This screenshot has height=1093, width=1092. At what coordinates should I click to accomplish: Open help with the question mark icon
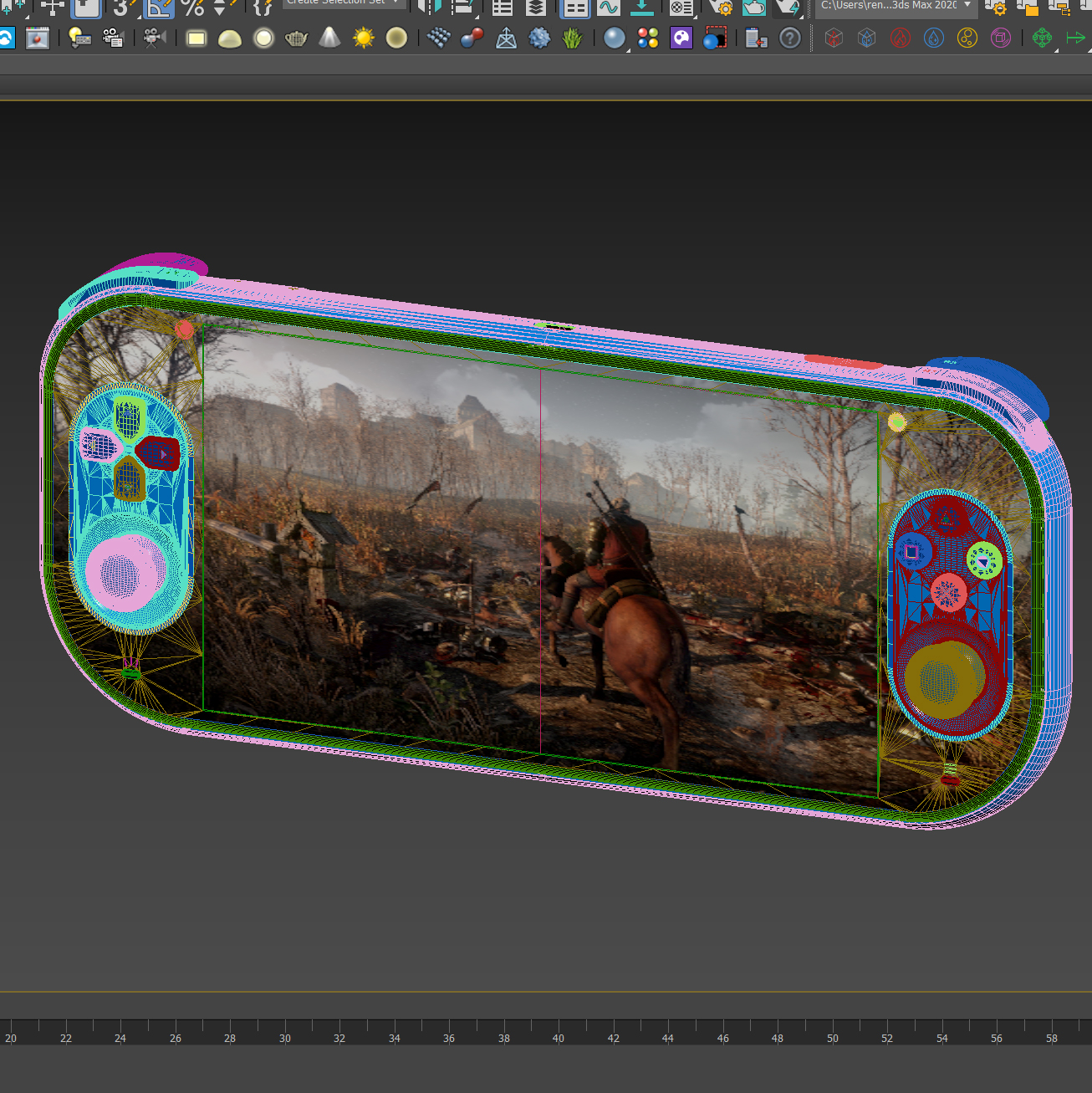pos(789,38)
